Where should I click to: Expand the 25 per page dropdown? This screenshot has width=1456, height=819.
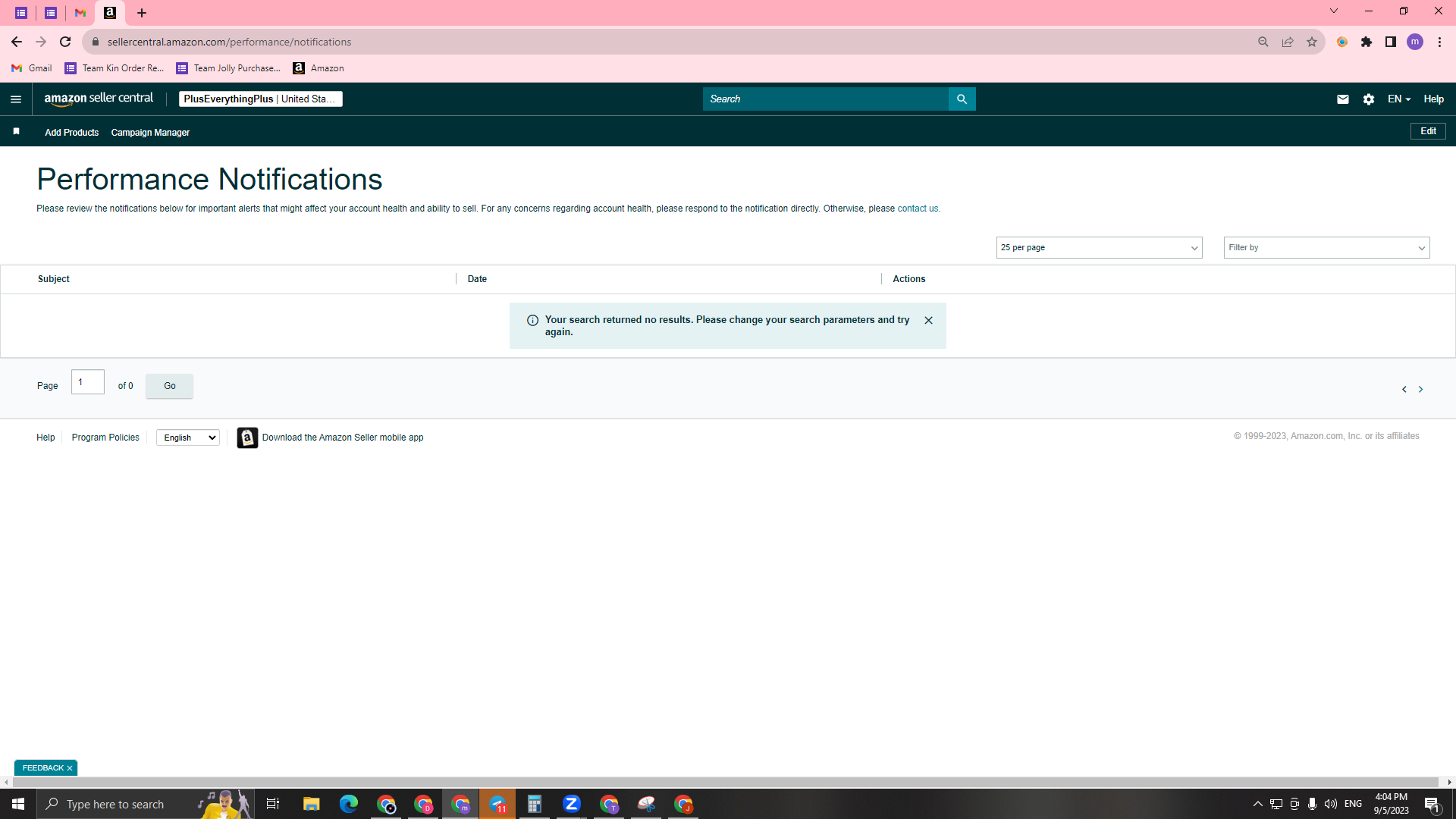[1099, 247]
